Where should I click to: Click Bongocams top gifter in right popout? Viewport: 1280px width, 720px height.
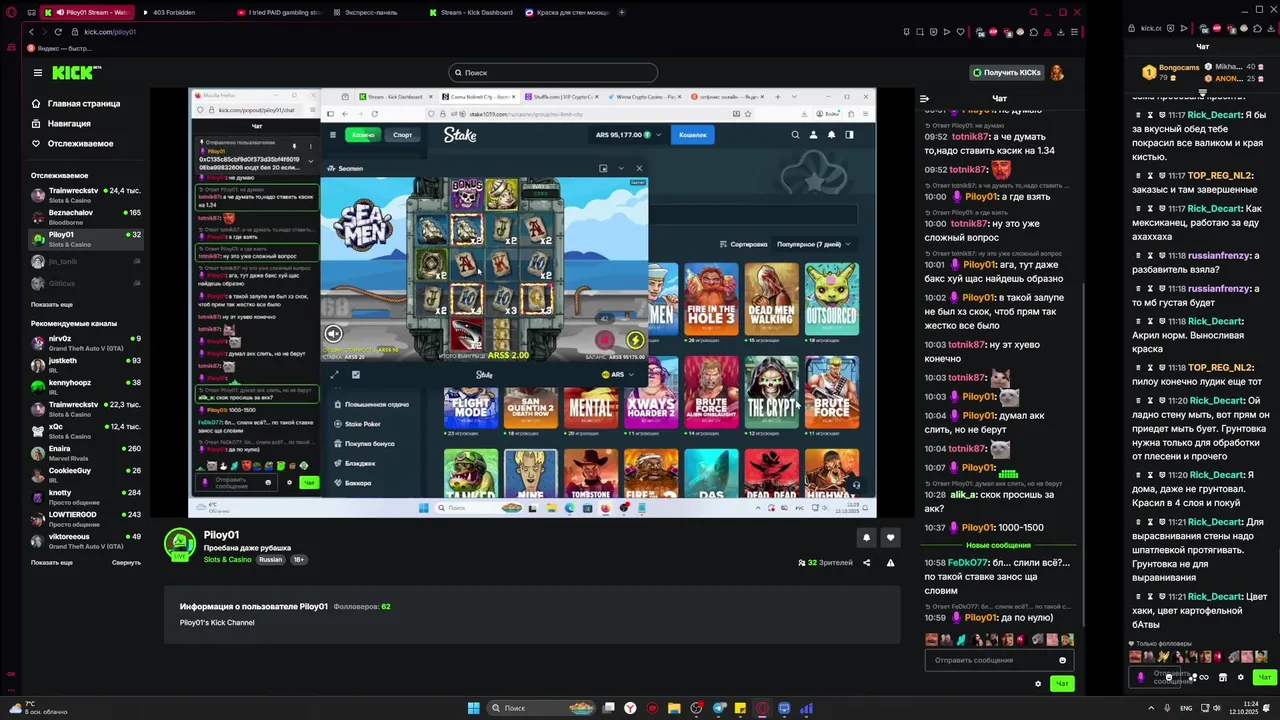(x=1170, y=72)
